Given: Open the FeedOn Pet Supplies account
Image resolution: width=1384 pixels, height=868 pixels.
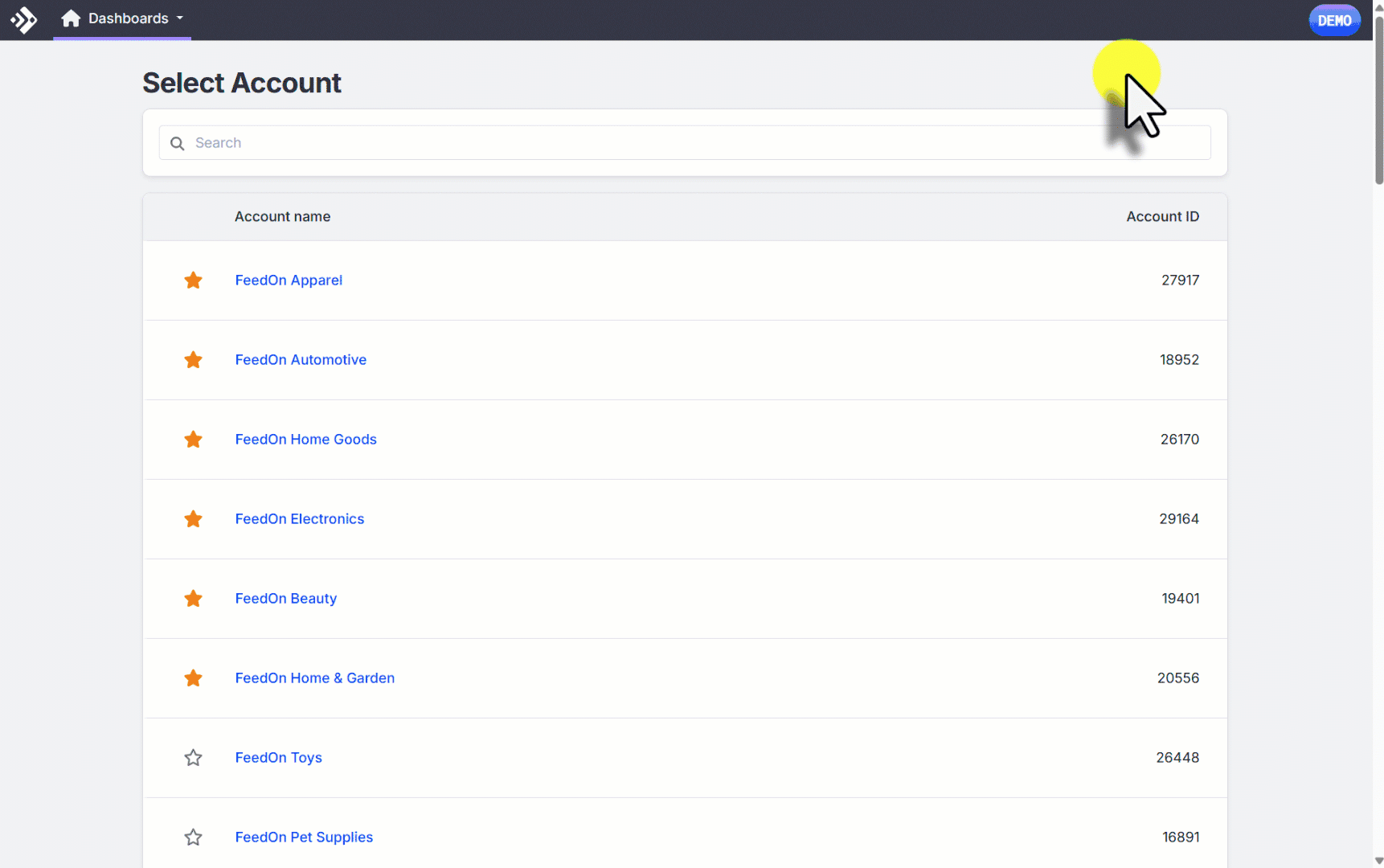Looking at the screenshot, I should (x=304, y=837).
